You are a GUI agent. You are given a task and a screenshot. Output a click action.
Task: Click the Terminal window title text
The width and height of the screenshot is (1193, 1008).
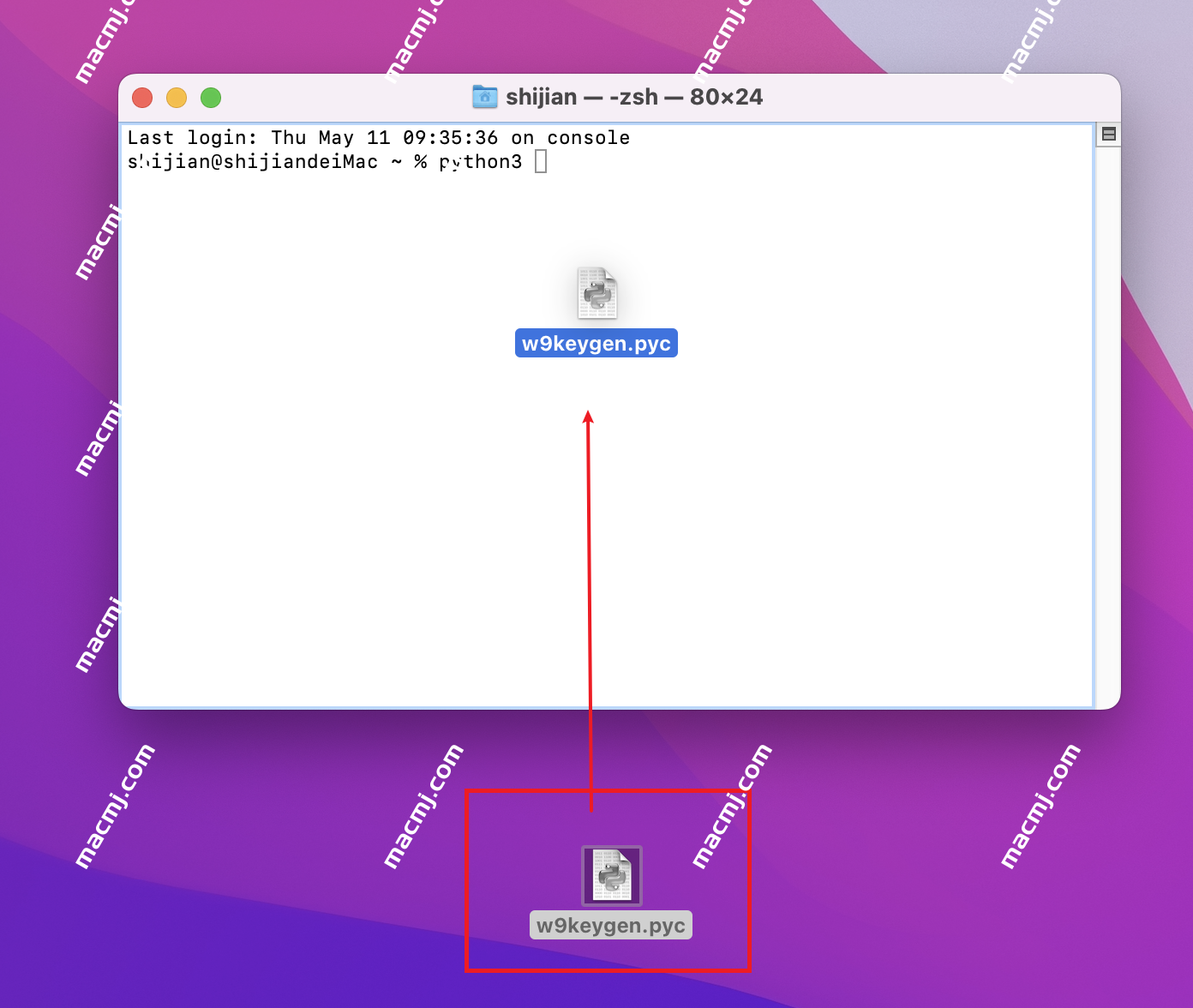(x=634, y=97)
